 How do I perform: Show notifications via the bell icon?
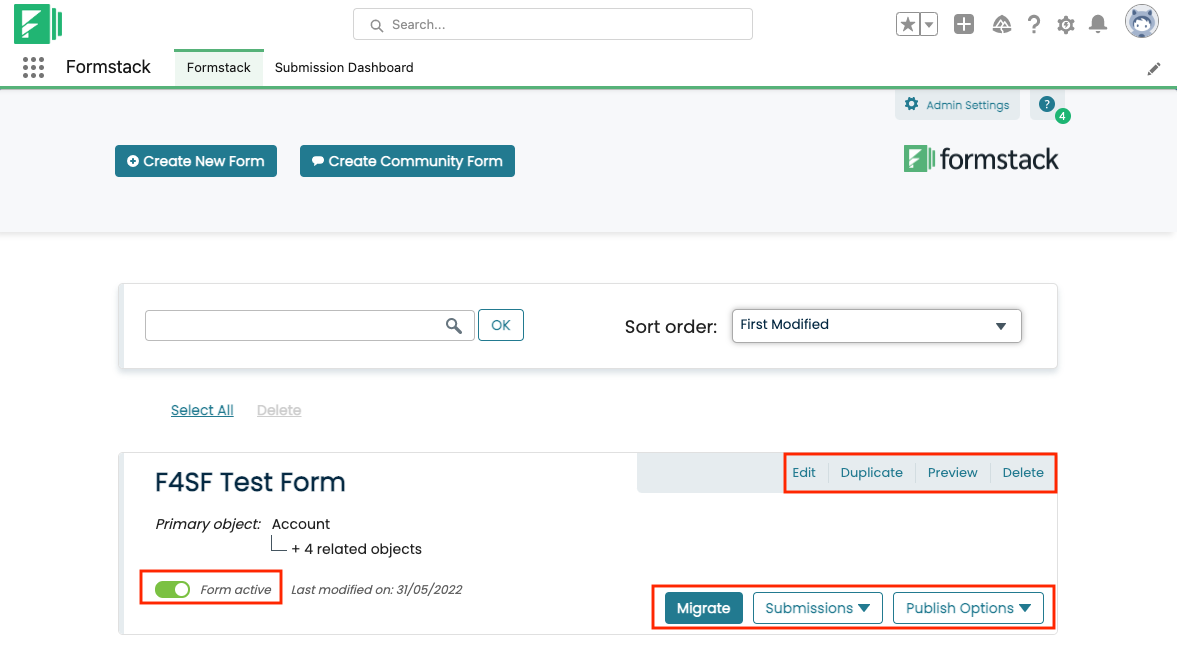pos(1098,25)
